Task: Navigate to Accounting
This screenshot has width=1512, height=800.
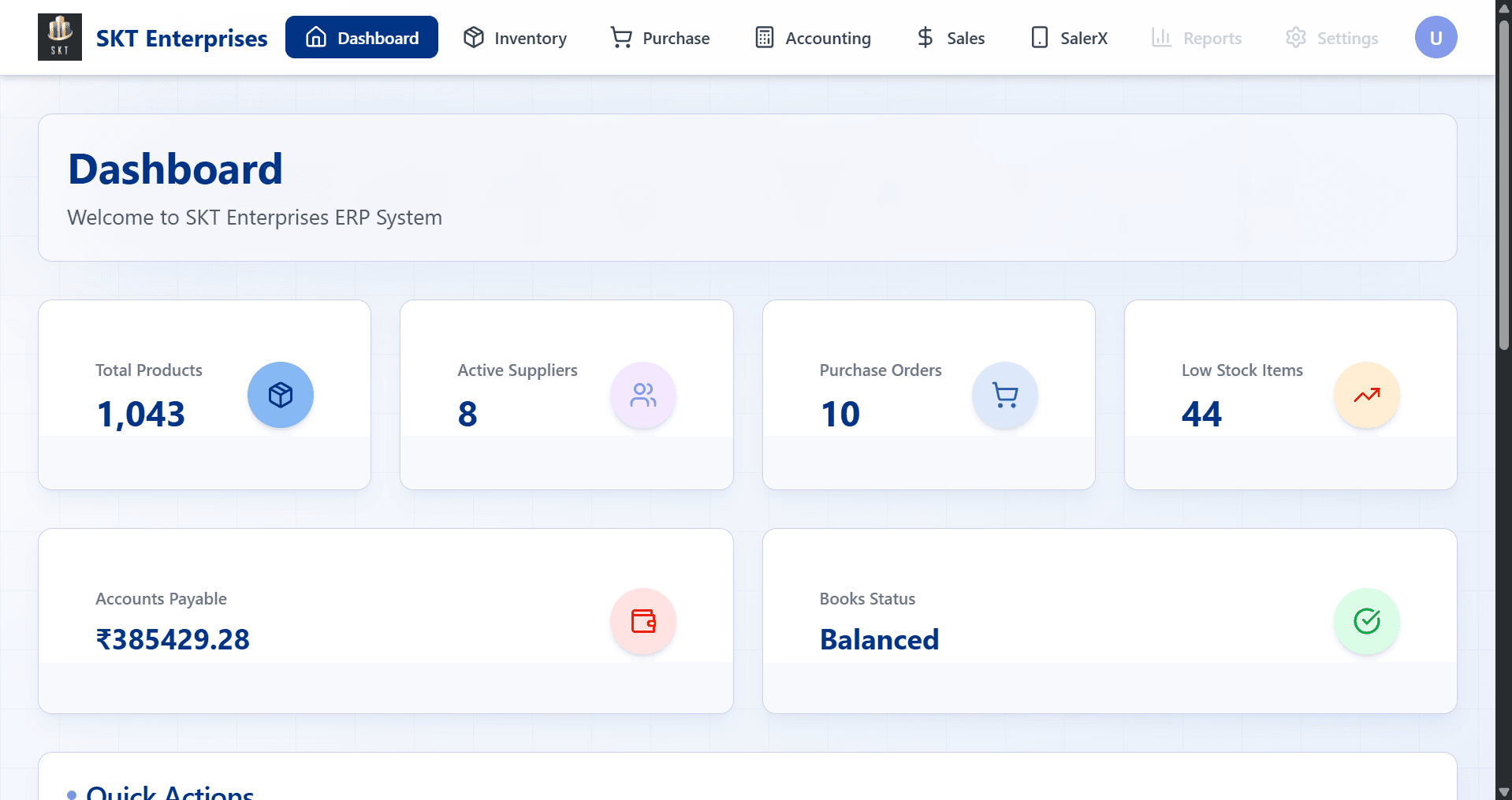Action: point(813,38)
